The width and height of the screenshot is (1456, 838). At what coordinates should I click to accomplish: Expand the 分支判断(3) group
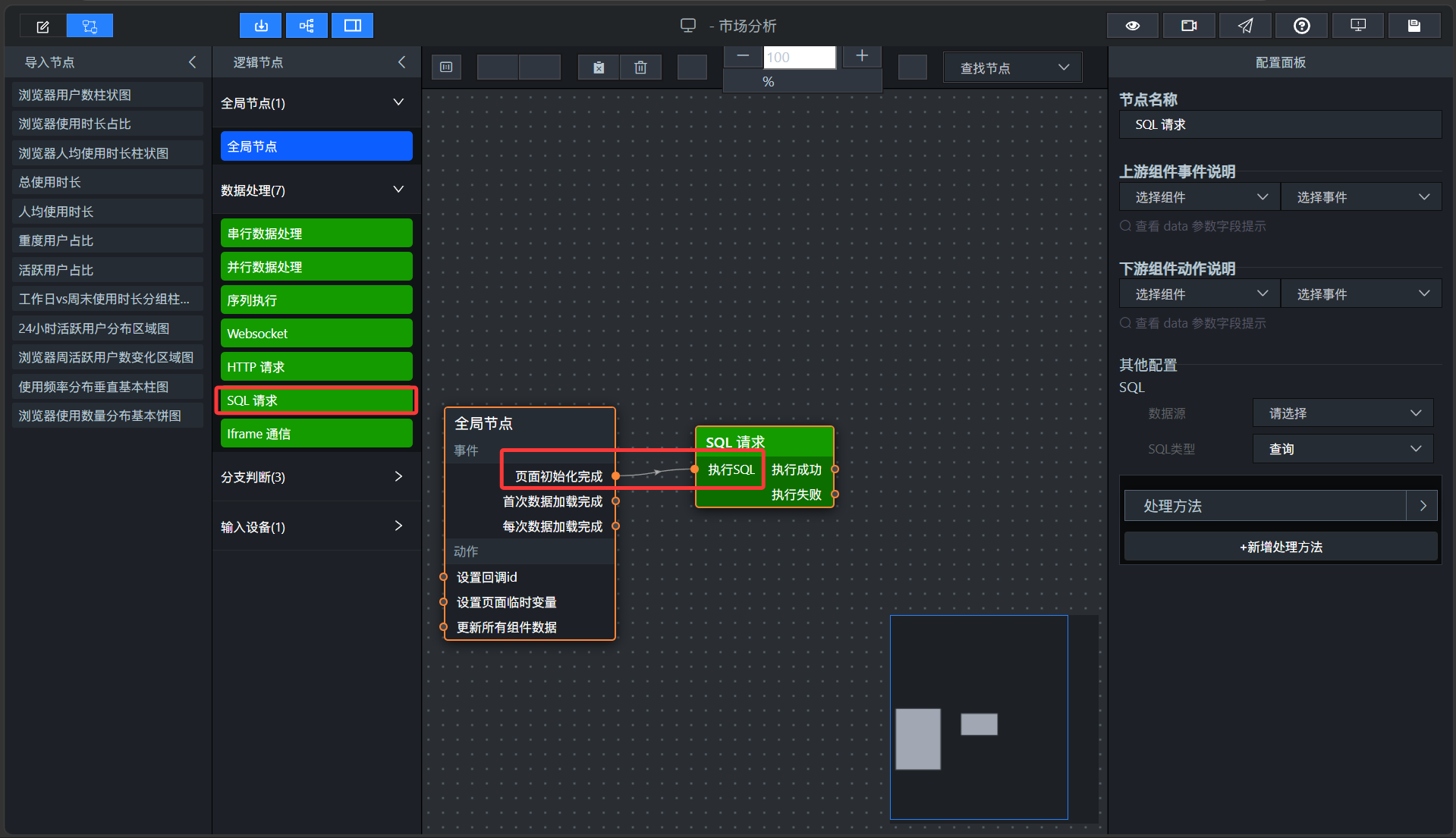[398, 476]
